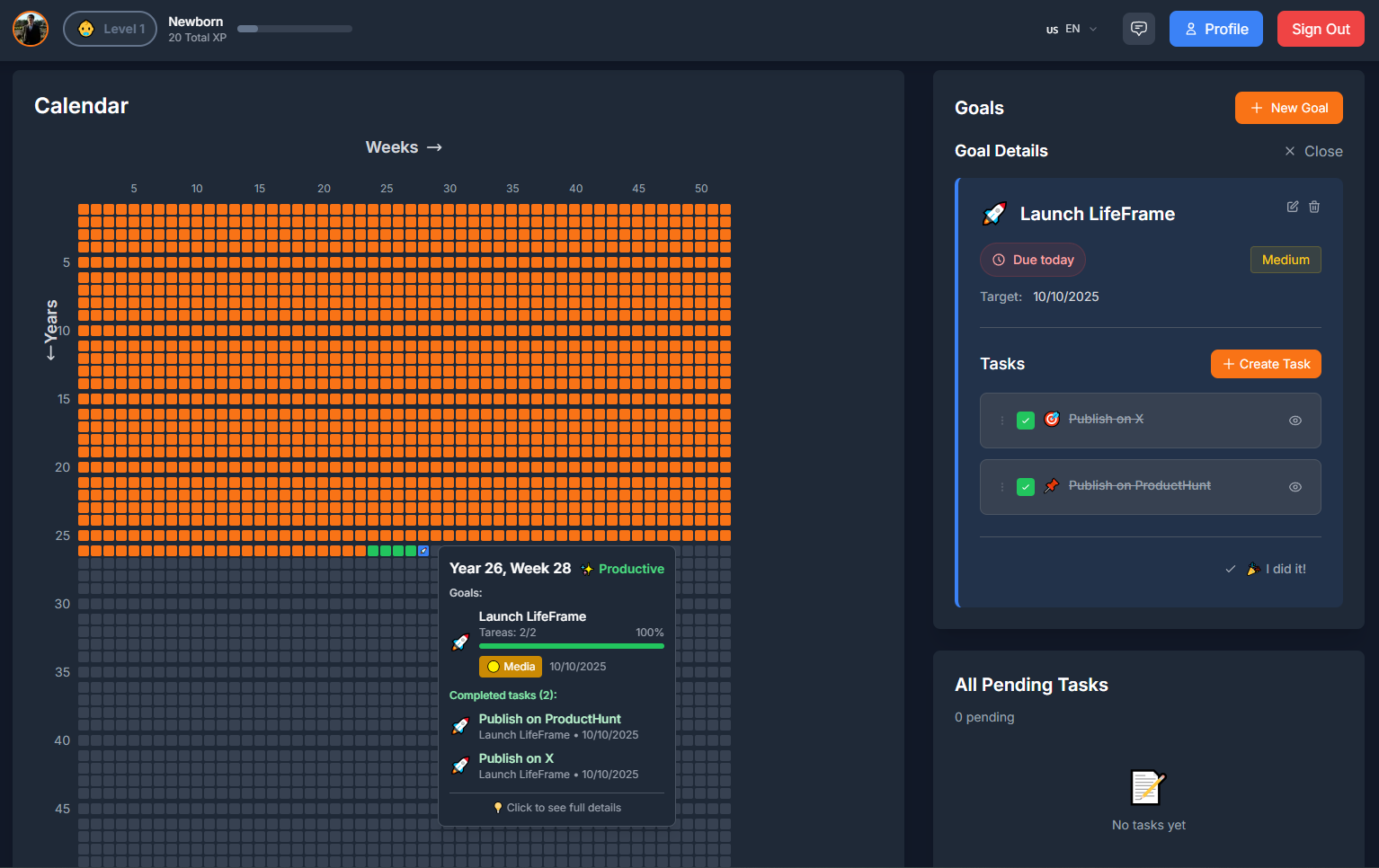Click the Launch LifeFrame rocket icon
Image resolution: width=1379 pixels, height=868 pixels.
pos(994,214)
